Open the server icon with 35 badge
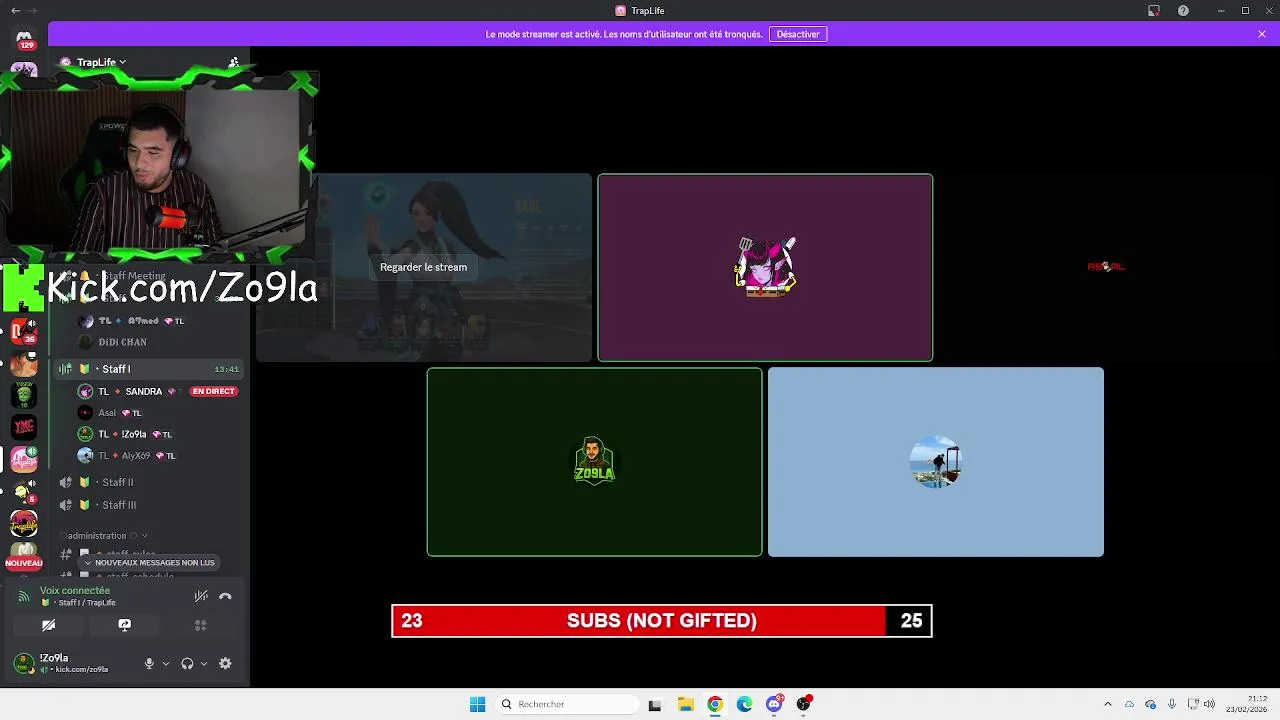This screenshot has width=1280, height=720. (24, 331)
